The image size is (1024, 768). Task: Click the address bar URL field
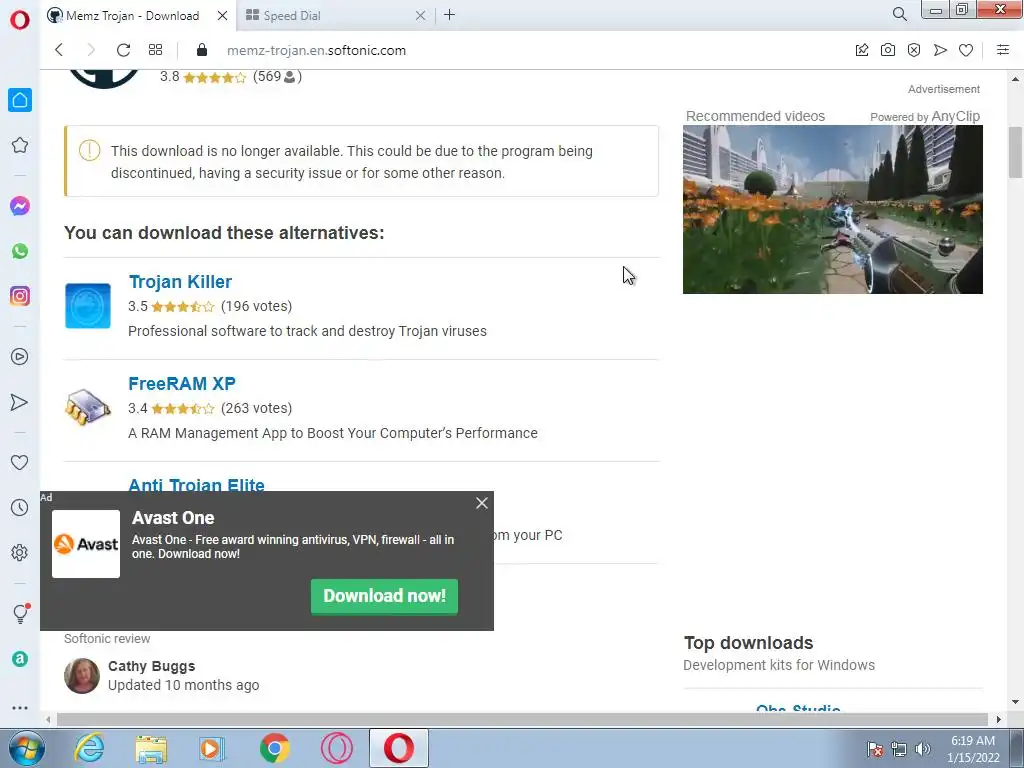[x=316, y=50]
